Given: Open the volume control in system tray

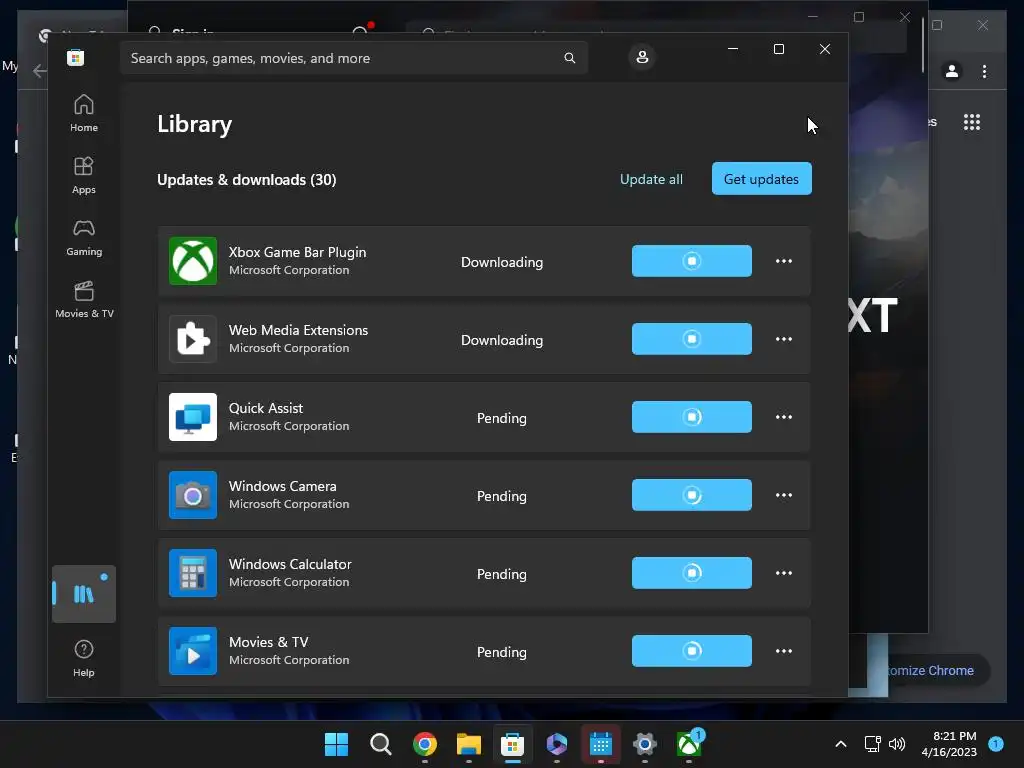Looking at the screenshot, I should click(897, 744).
